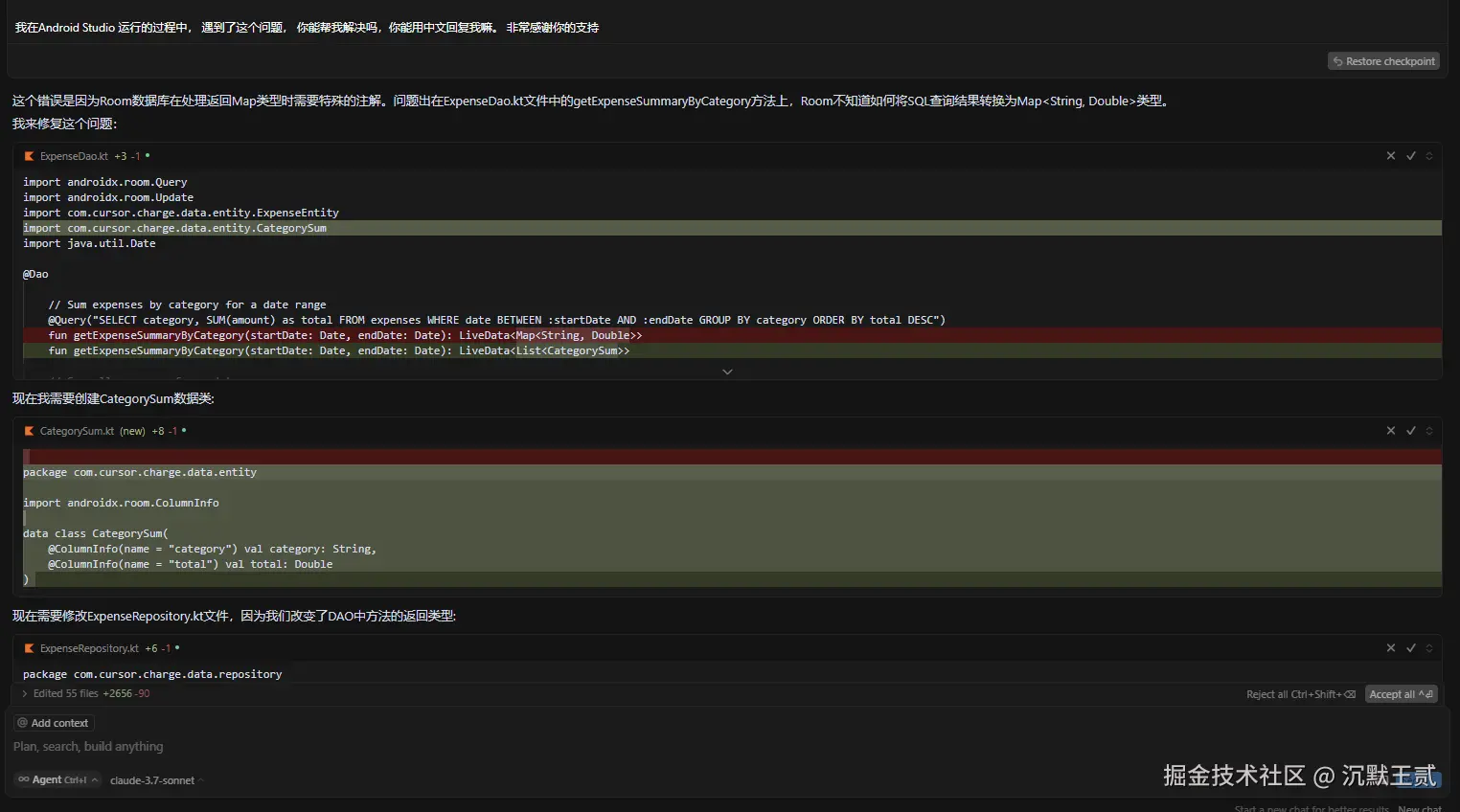Click the removed LiveData<Map<String, Double>> line
Image resolution: width=1460 pixels, height=812 pixels.
click(x=732, y=335)
